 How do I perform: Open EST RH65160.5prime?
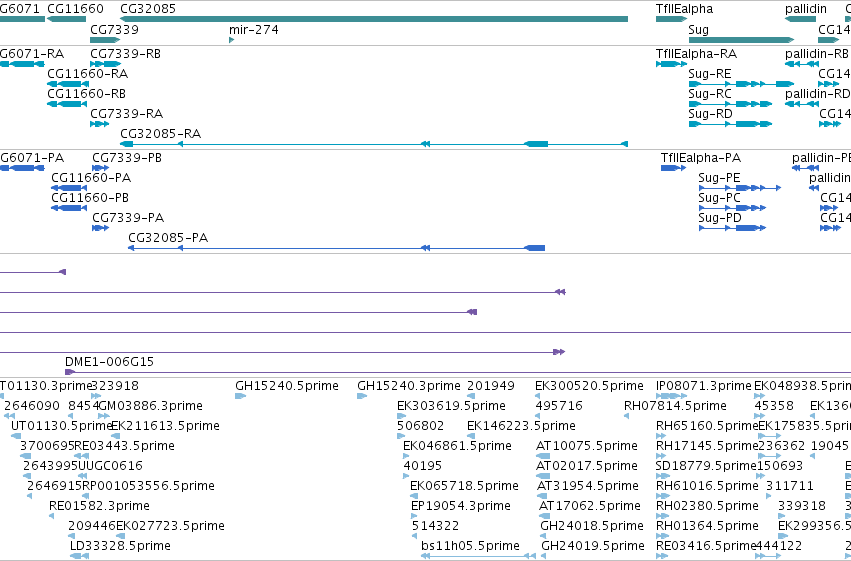[x=707, y=426]
